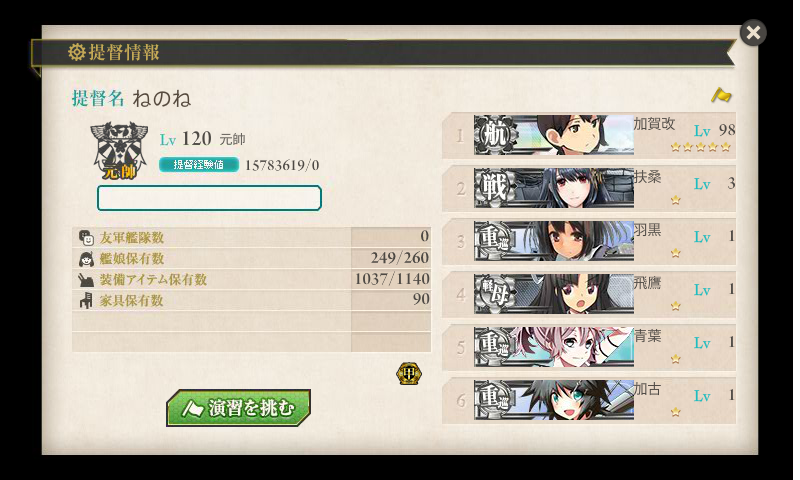Click the 友軍艦隊数 face icon
Screen dimensions: 800x480
86,237
